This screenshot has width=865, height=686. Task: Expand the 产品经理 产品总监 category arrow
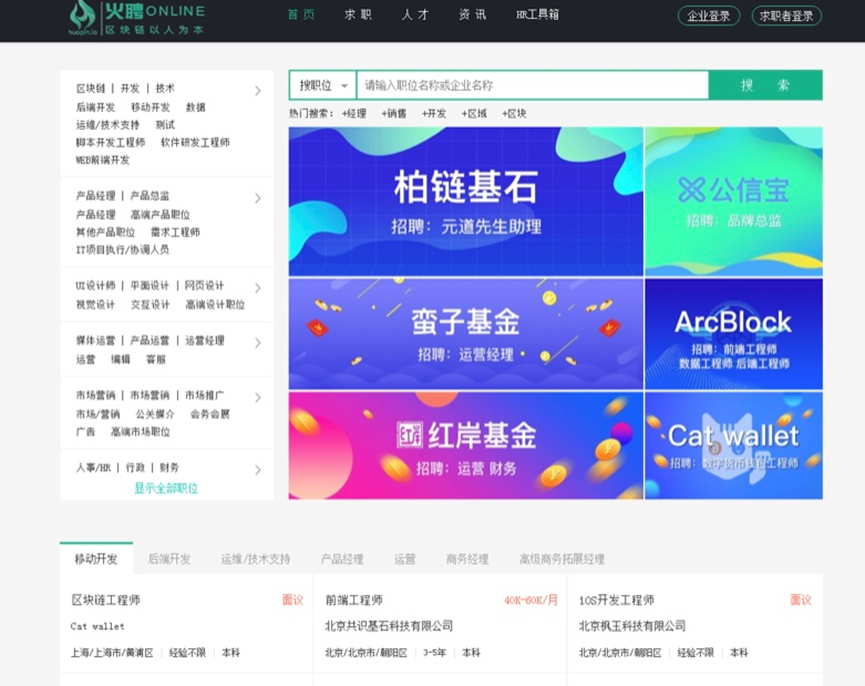258,199
